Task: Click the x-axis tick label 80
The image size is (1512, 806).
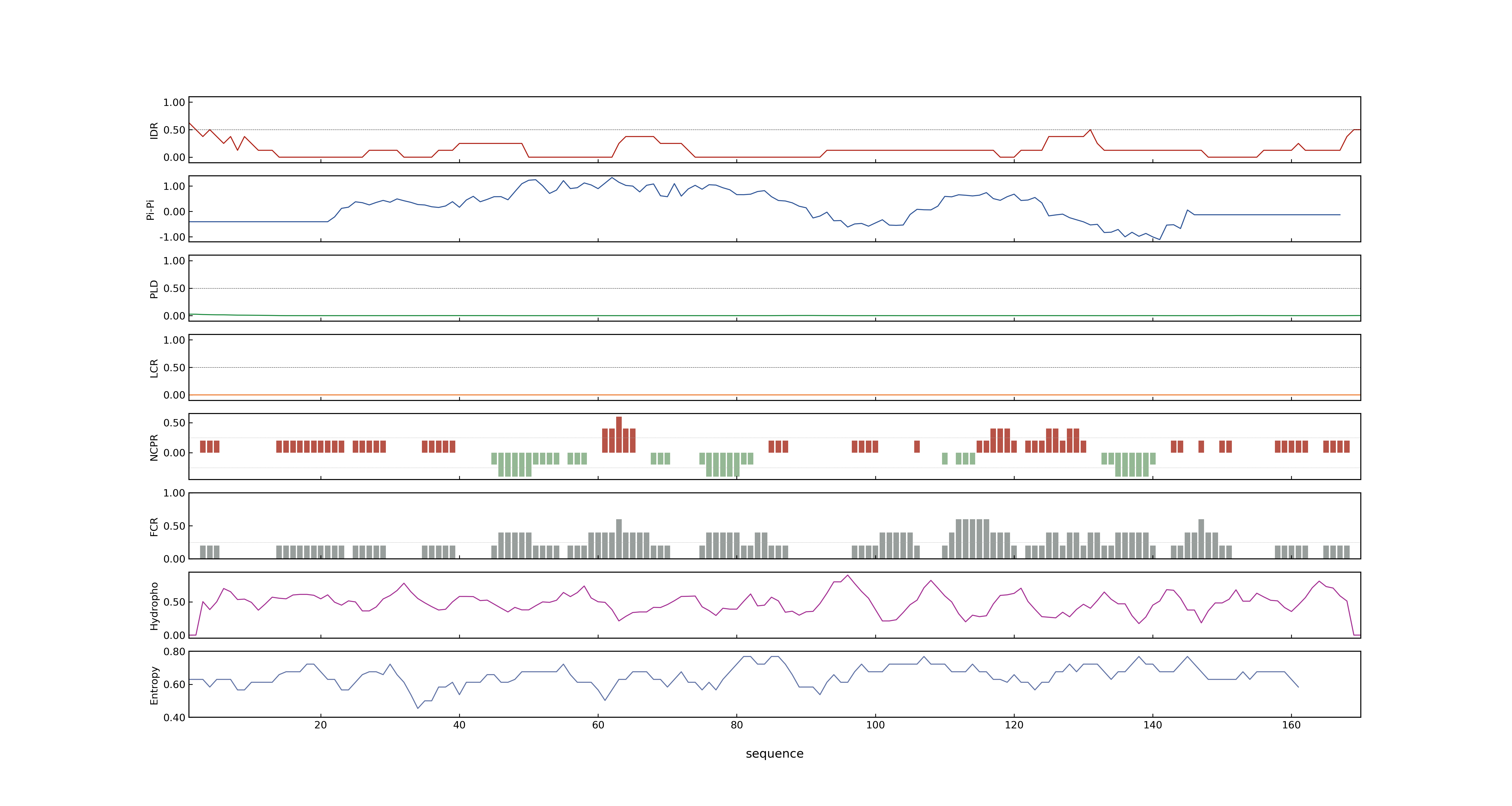Action: [737, 725]
